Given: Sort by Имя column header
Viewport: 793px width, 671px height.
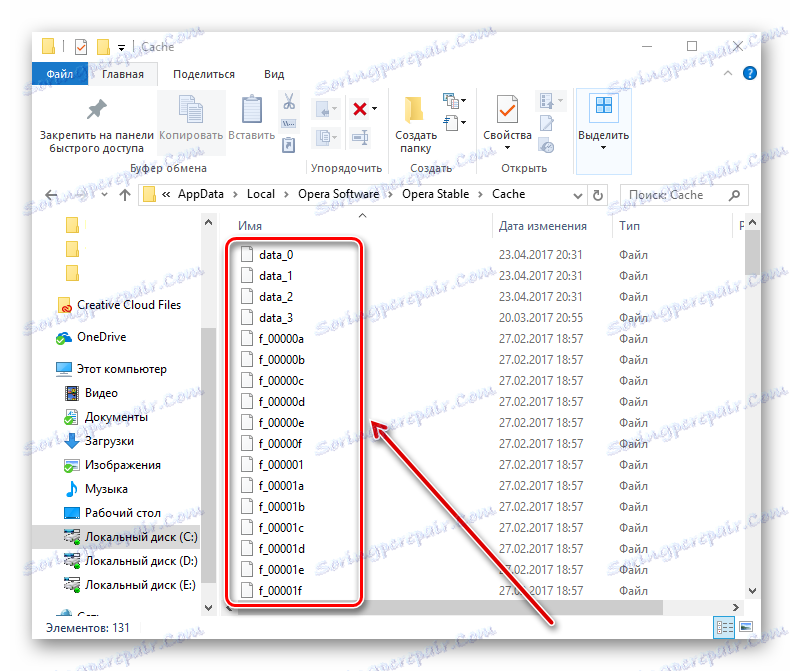Looking at the screenshot, I should [x=250, y=226].
